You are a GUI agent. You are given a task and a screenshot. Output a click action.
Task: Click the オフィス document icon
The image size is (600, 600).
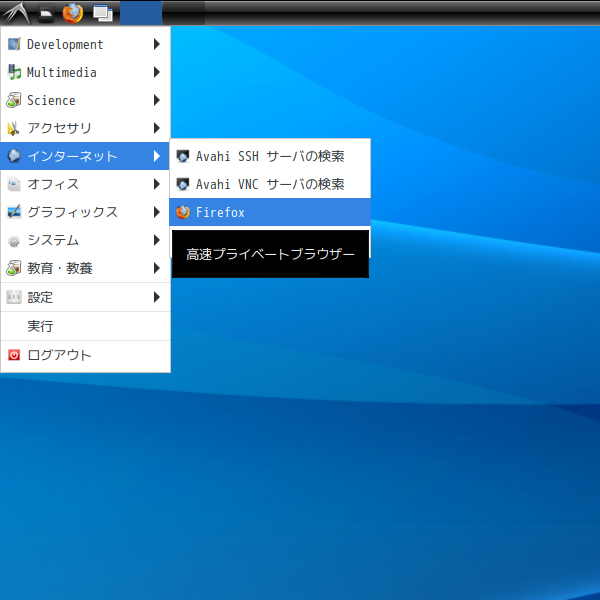[14, 184]
